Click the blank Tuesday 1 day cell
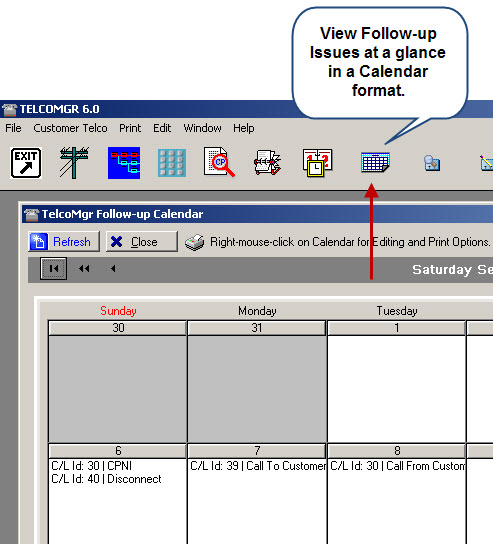 tap(396, 389)
